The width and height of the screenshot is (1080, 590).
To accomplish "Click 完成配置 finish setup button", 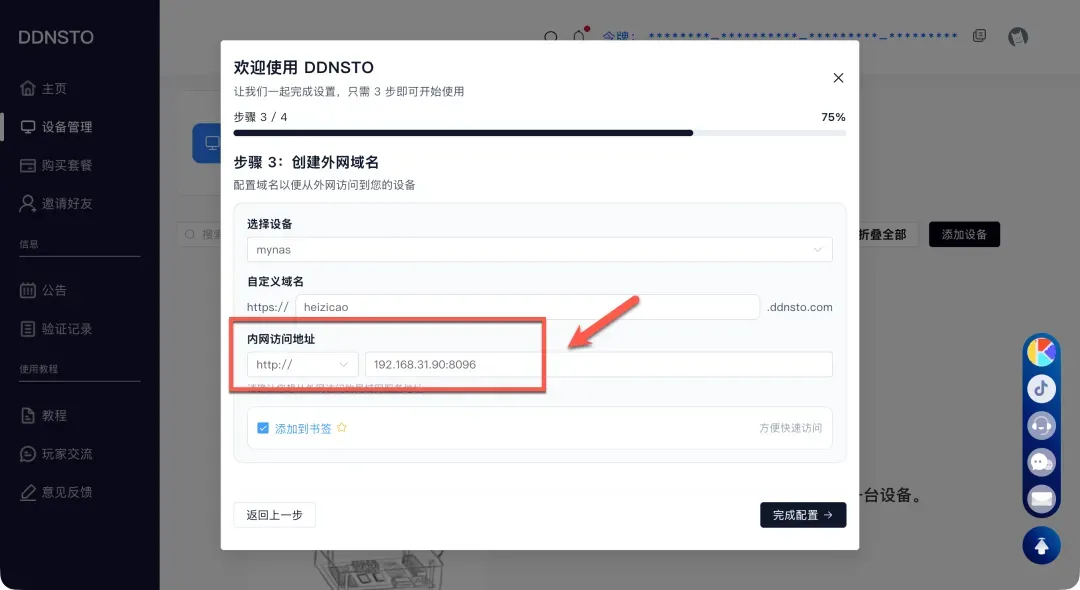I will tap(803, 515).
